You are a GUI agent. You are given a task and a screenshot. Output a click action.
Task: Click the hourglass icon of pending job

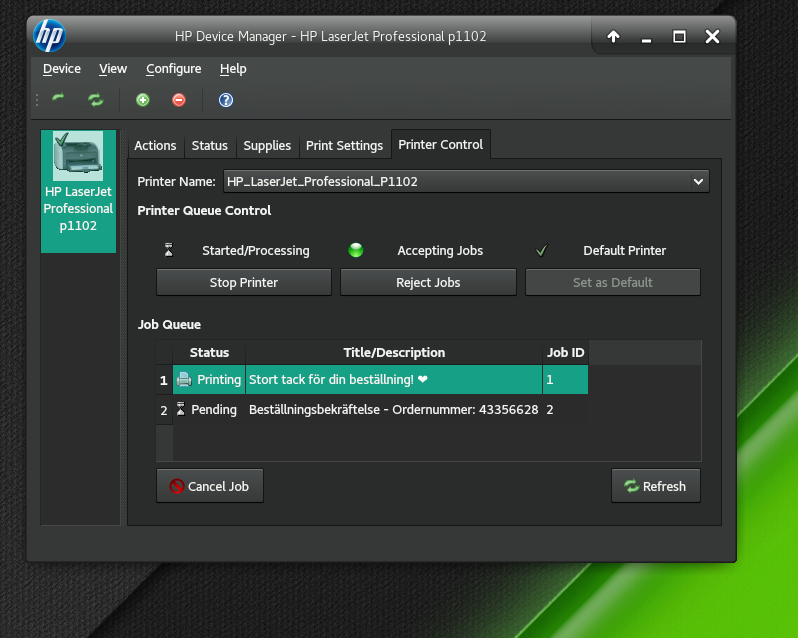click(x=181, y=409)
